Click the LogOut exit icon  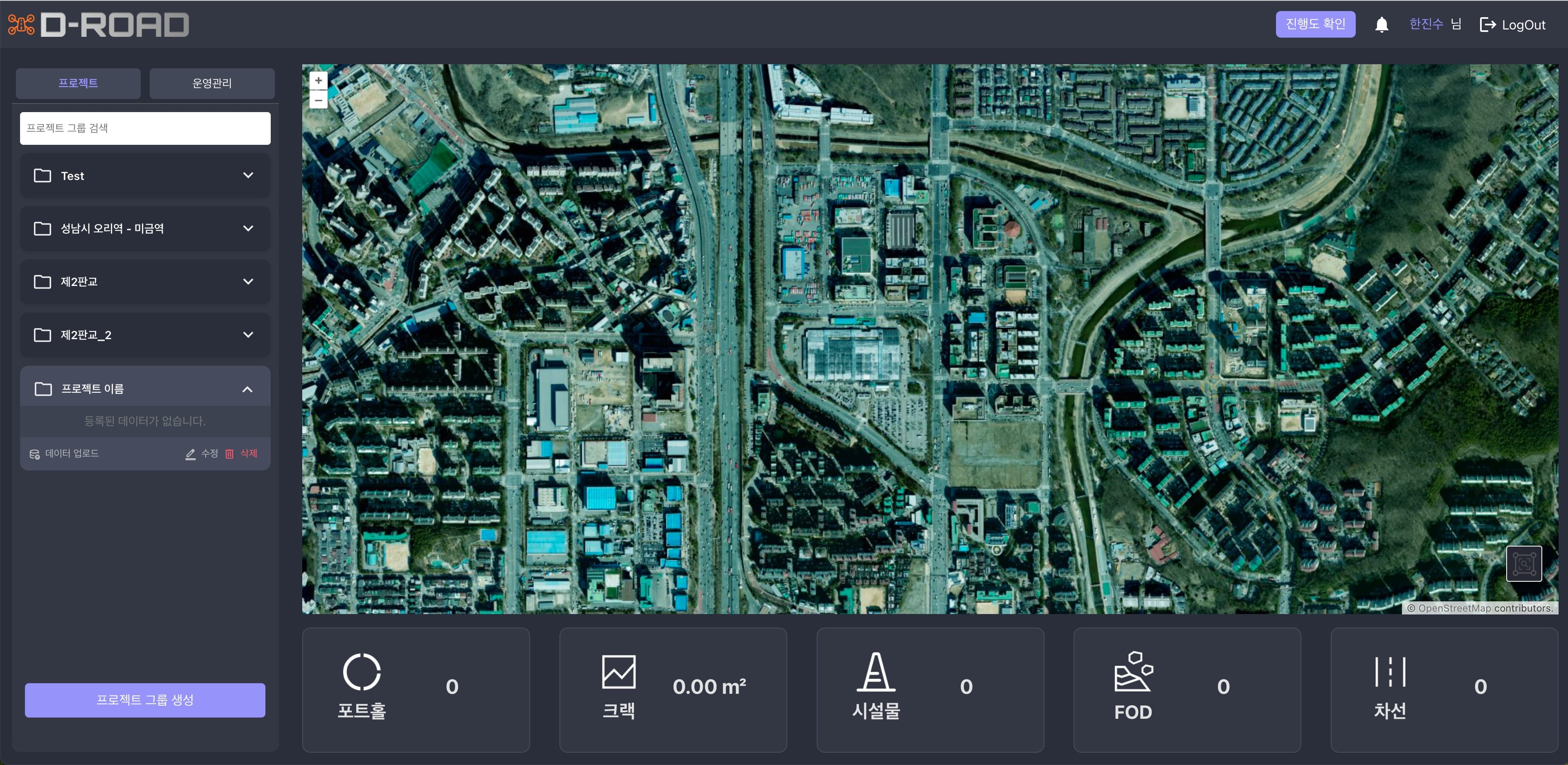click(x=1487, y=25)
